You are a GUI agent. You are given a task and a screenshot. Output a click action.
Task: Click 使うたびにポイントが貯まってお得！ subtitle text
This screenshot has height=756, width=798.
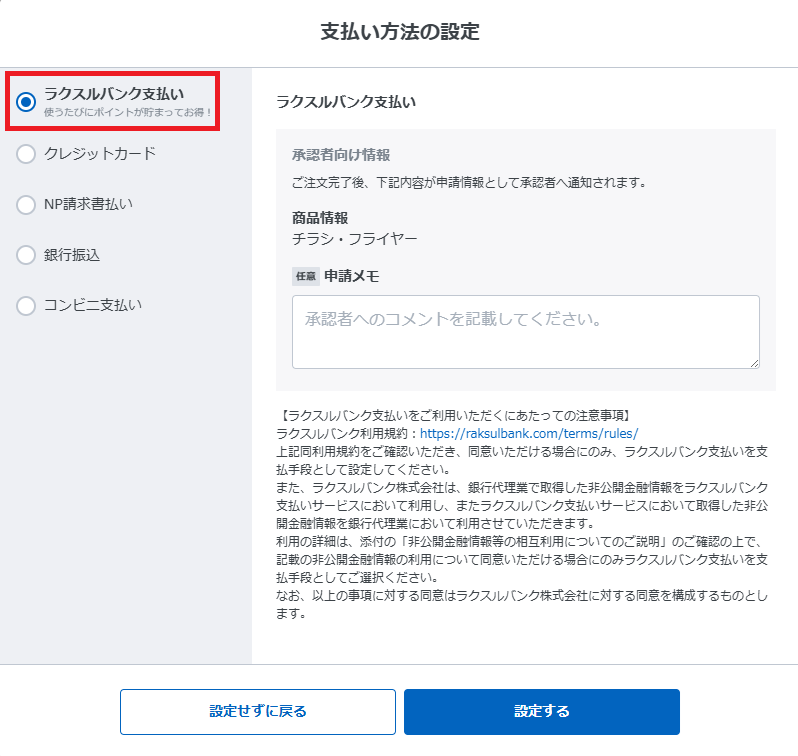tap(128, 113)
